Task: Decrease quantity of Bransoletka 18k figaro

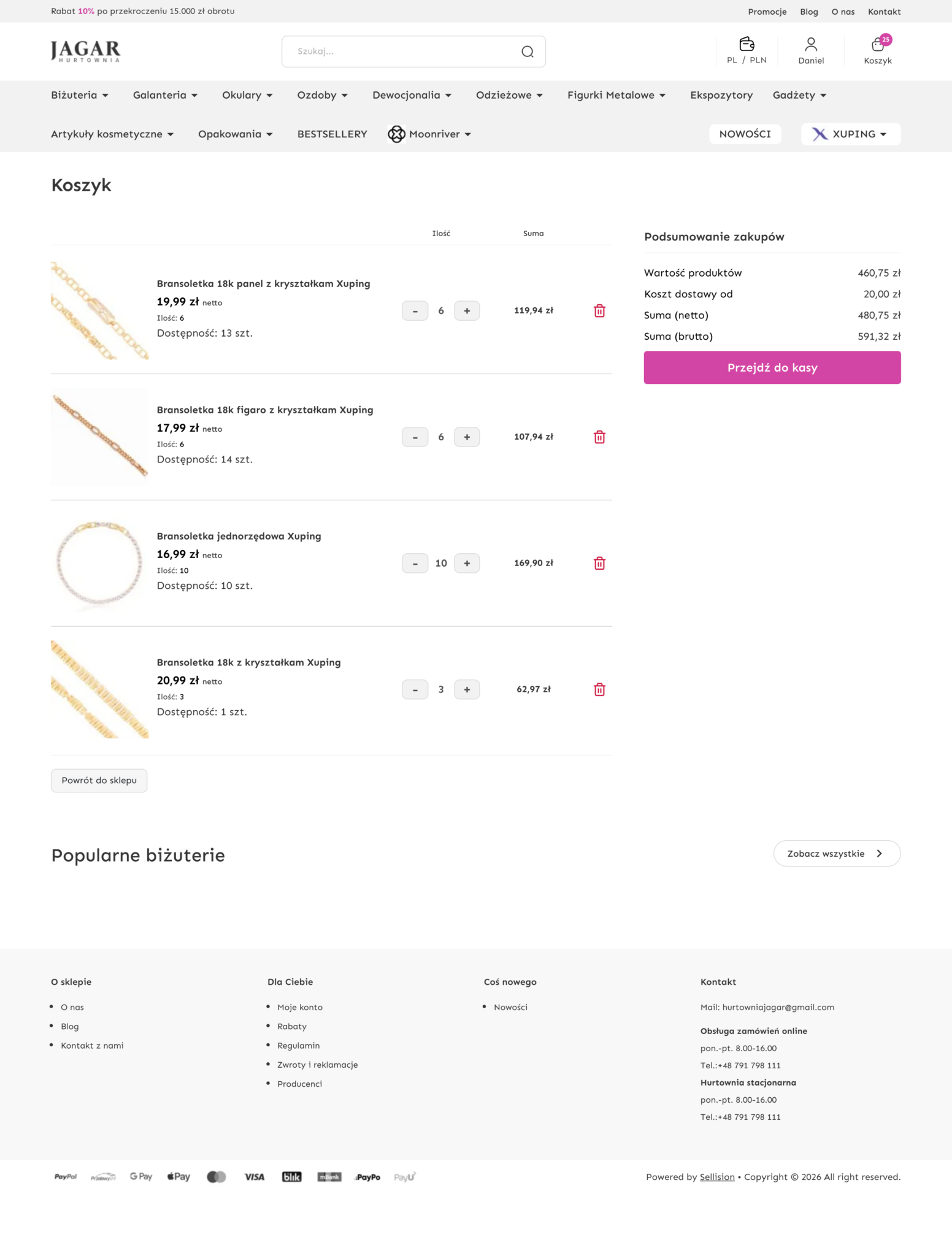Action: point(415,437)
